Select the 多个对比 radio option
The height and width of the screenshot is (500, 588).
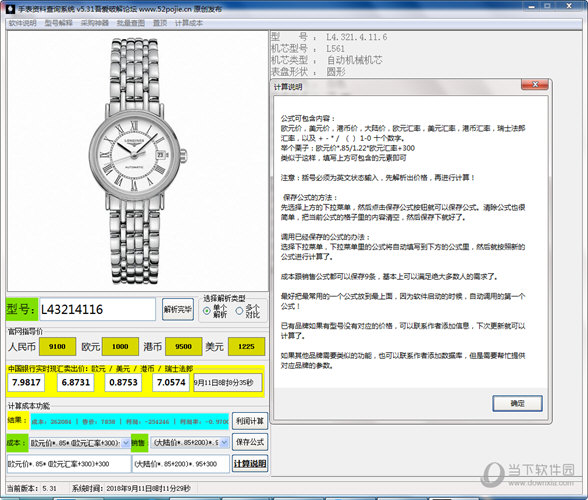[248, 311]
